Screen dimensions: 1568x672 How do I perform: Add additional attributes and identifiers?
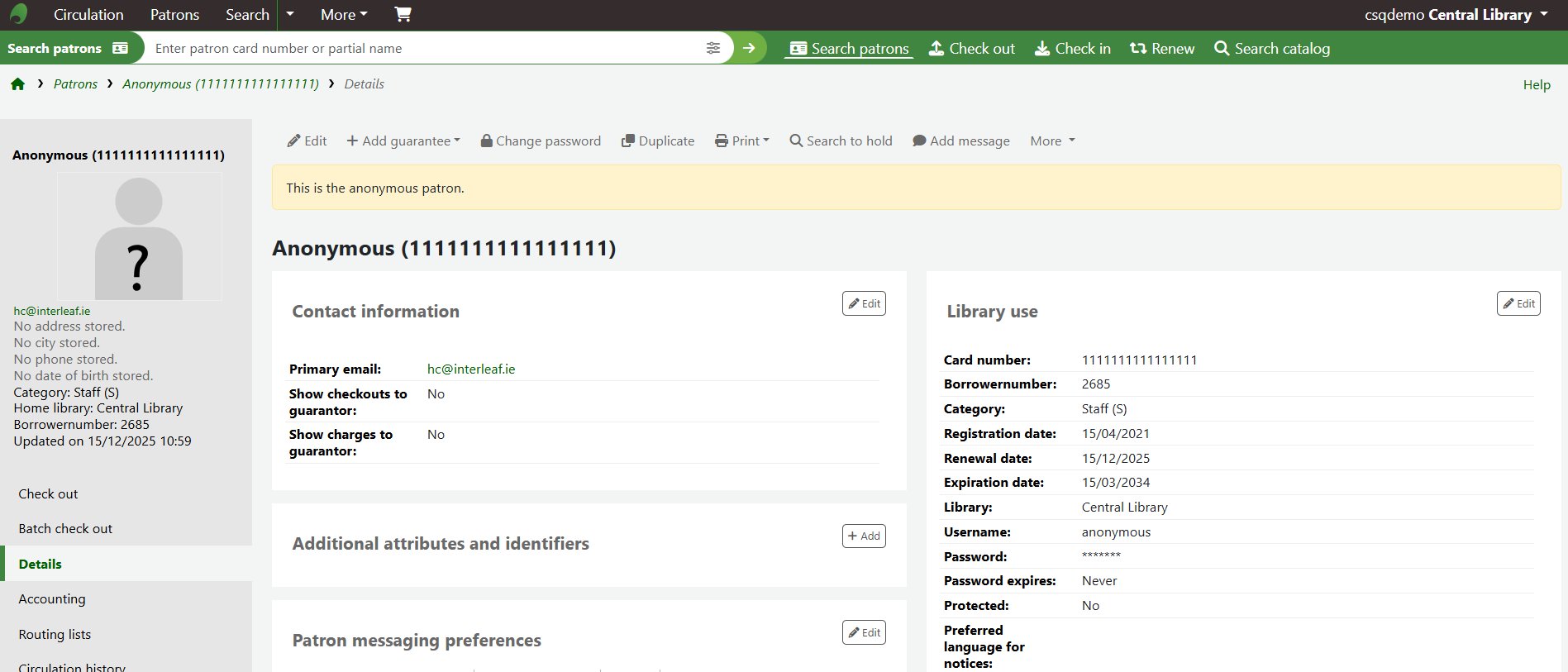point(864,536)
